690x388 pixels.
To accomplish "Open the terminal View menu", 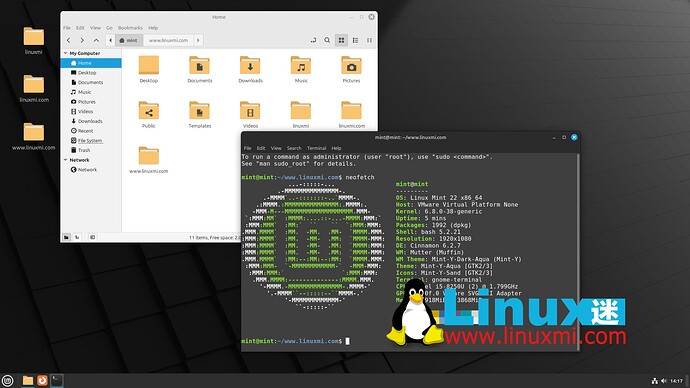I will 276,148.
